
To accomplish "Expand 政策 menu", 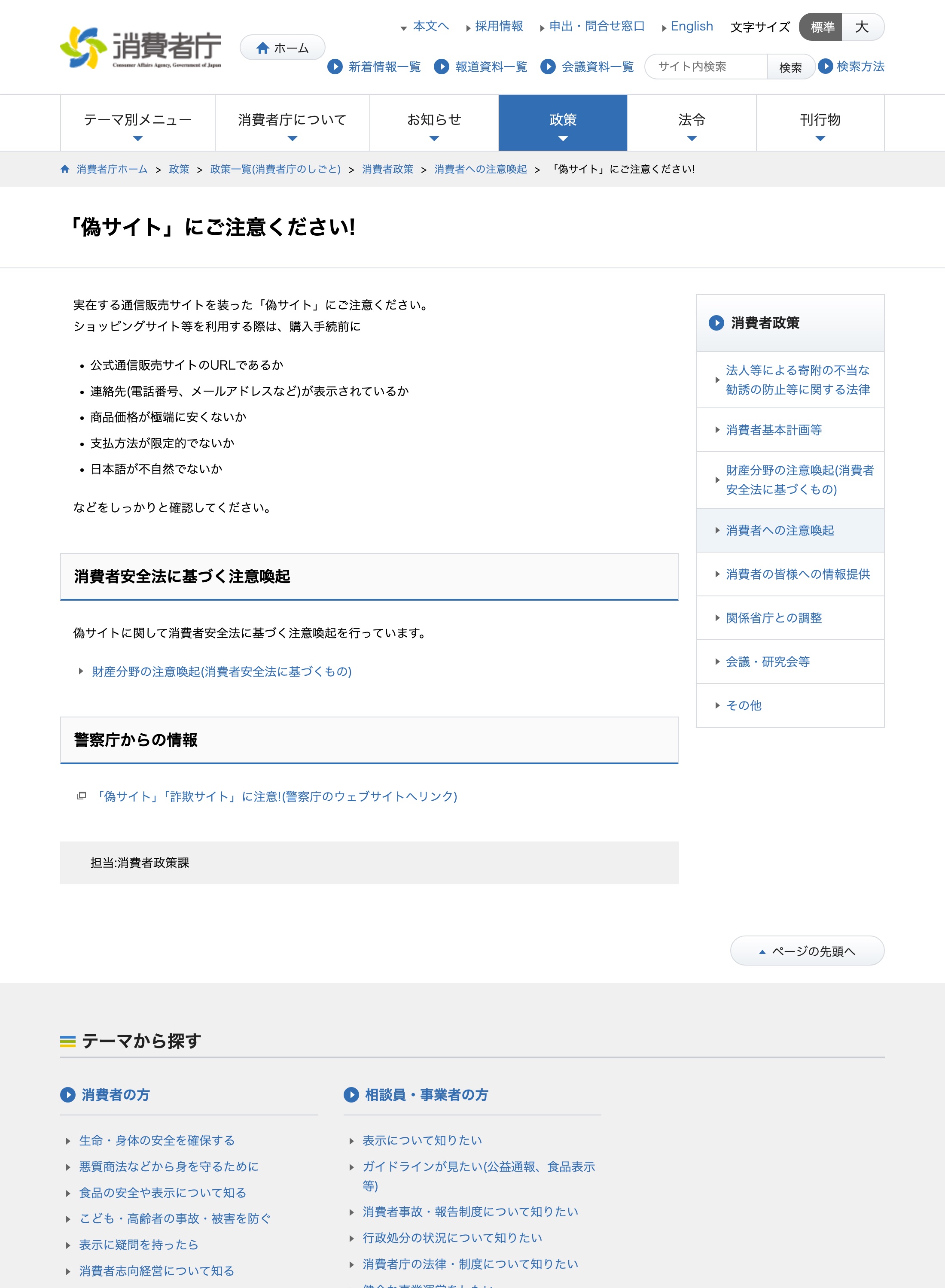I will click(563, 123).
